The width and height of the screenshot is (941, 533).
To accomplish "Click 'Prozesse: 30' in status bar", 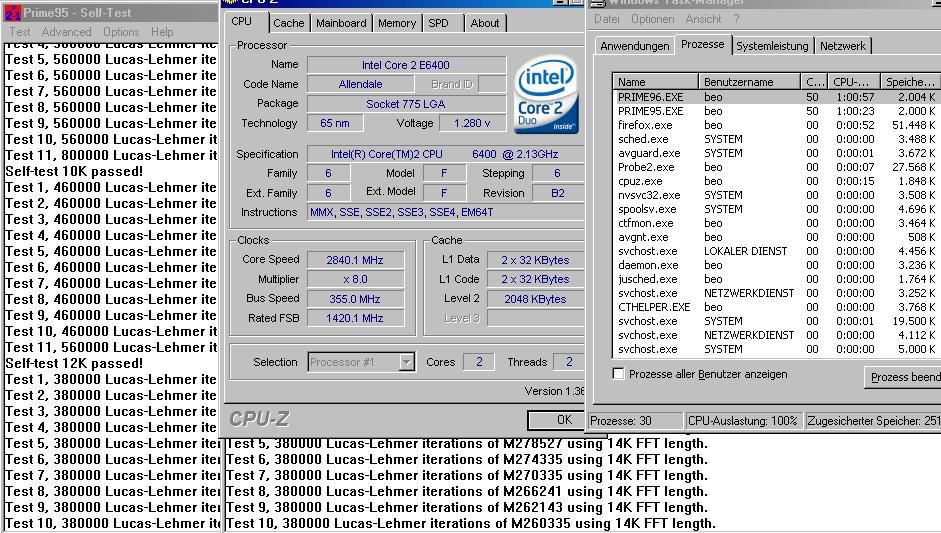I will click(x=636, y=421).
